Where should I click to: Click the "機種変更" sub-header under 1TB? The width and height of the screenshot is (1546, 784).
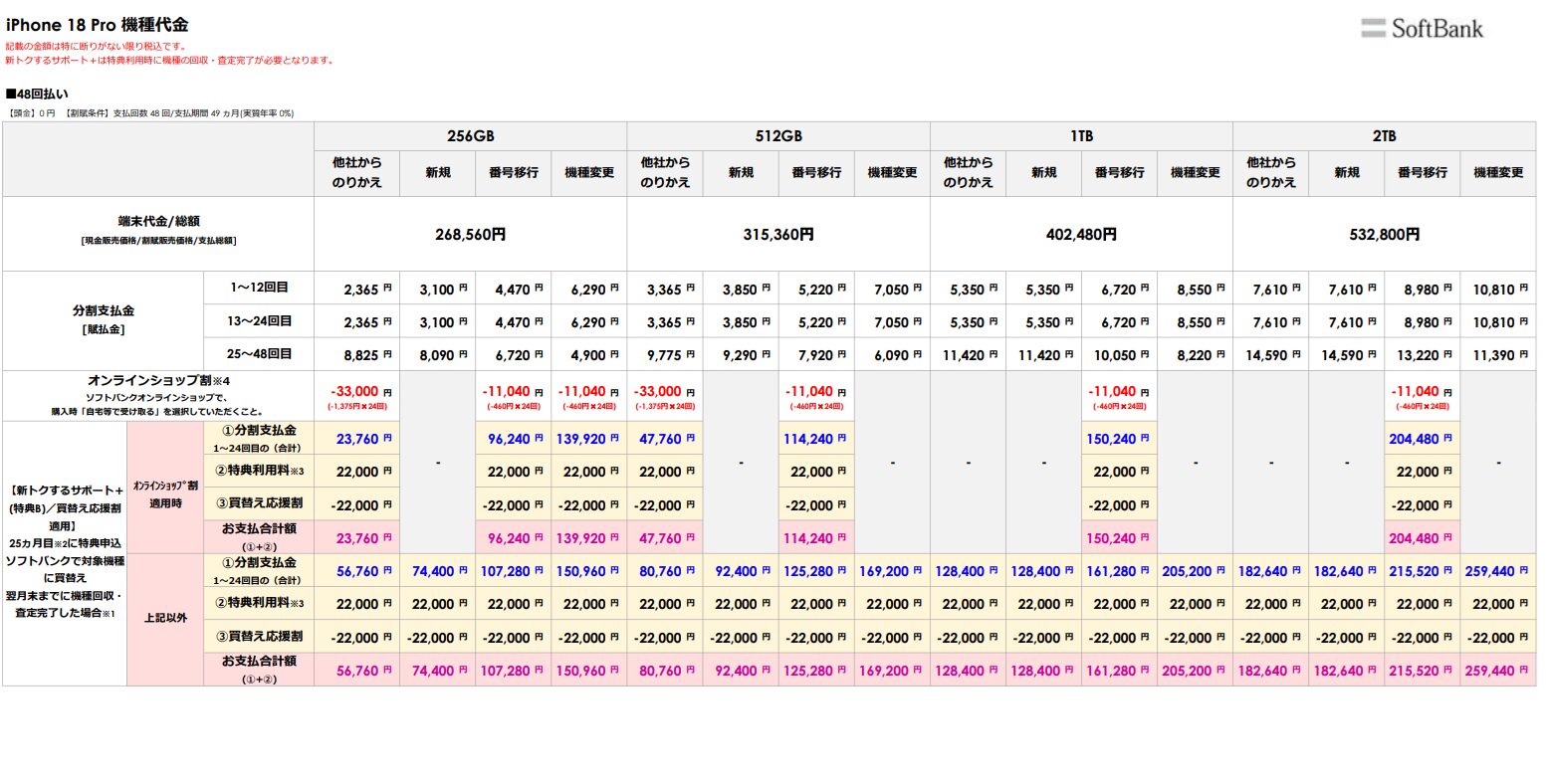(x=1195, y=173)
